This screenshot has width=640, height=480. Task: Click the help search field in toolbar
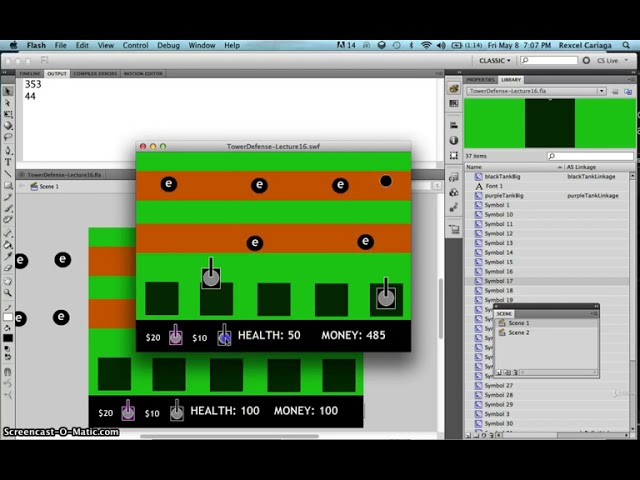pos(549,60)
